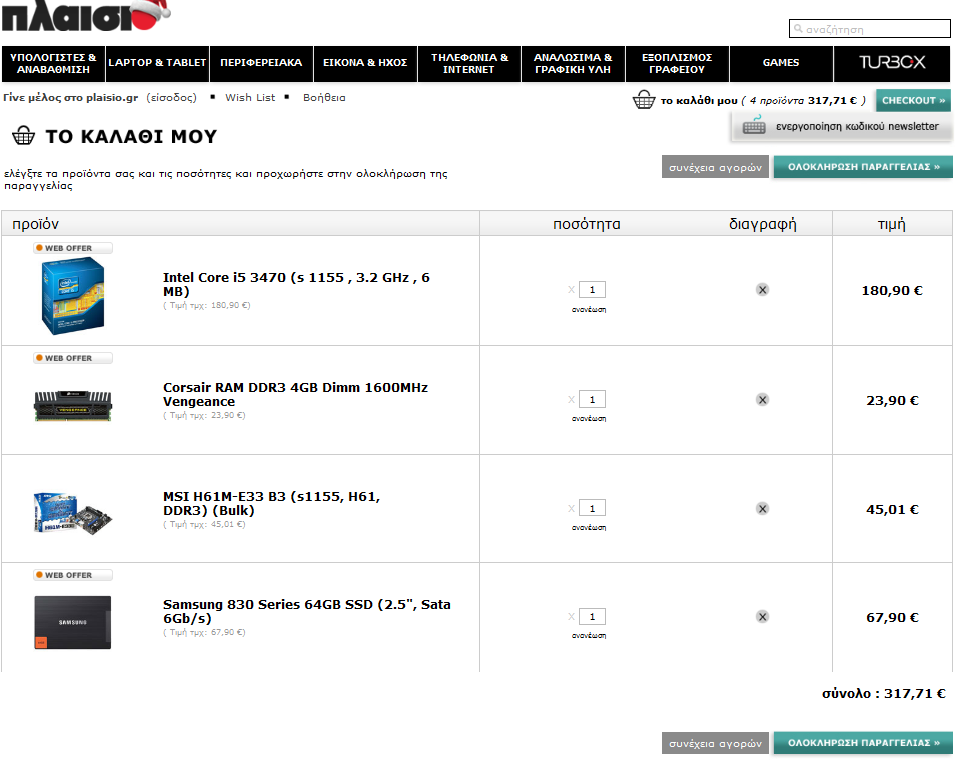The width and height of the screenshot is (967, 765).
Task: Click ενεργοποίηση κωδικού newsletter button
Action: [x=842, y=126]
